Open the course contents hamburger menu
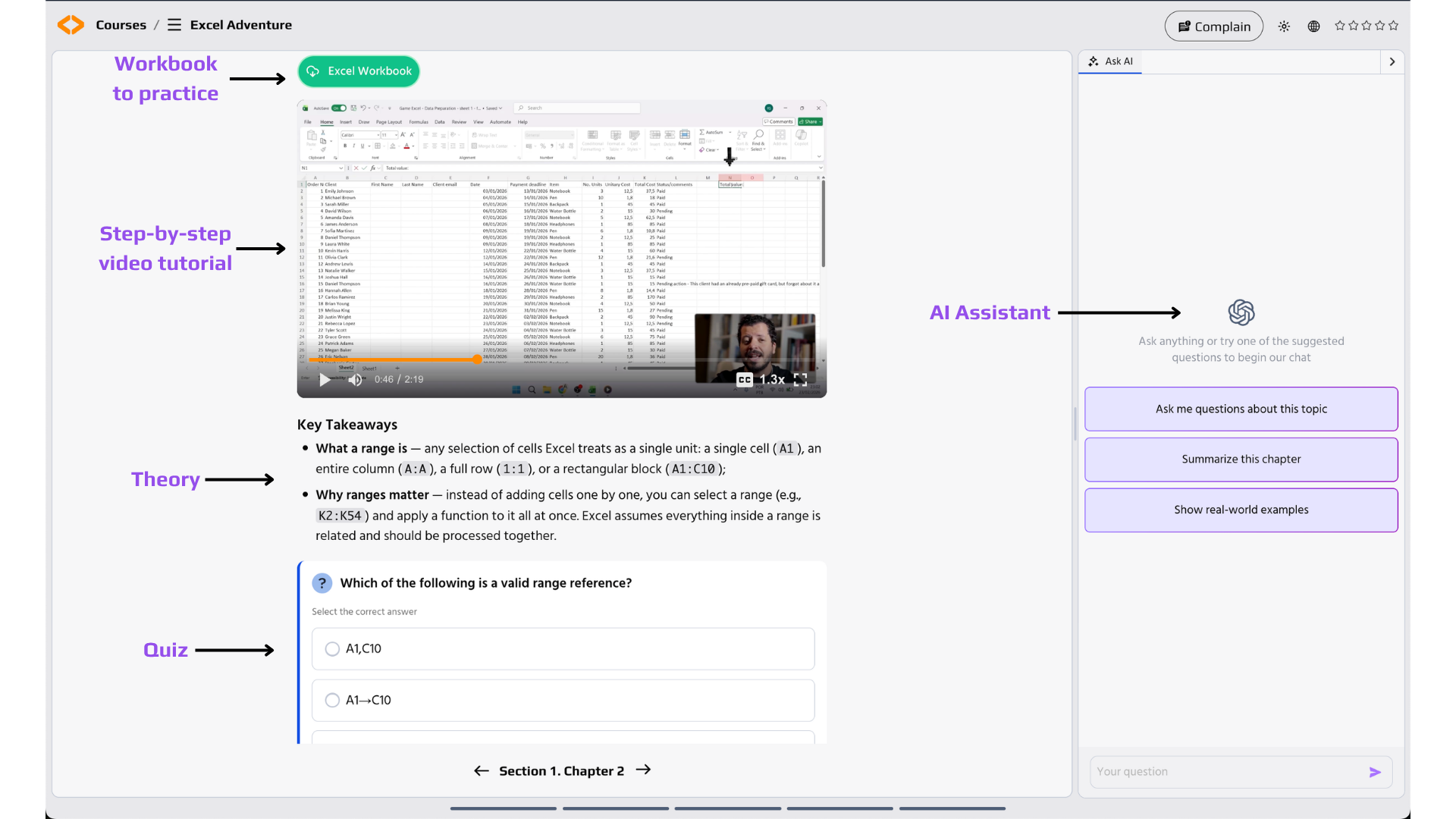1456x819 pixels. point(174,25)
